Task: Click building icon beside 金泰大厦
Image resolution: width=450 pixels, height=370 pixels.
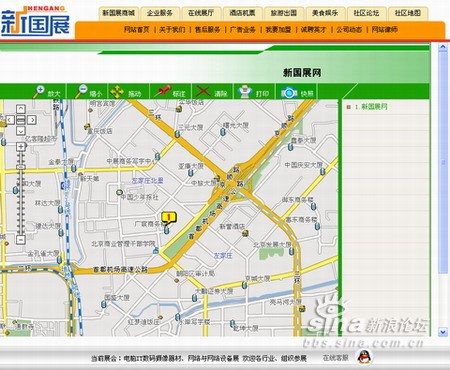Action: pyautogui.click(x=74, y=168)
